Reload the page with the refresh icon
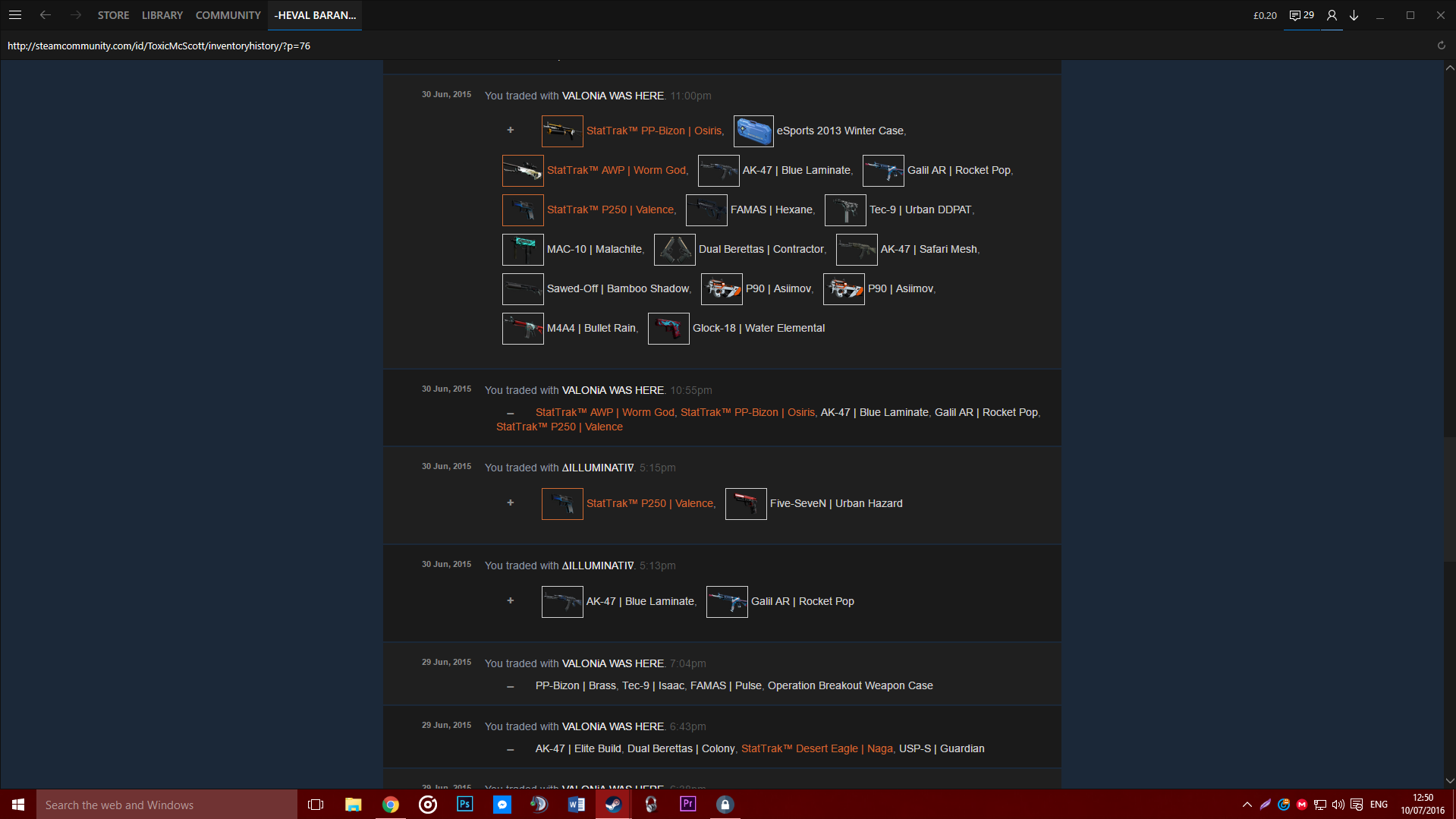This screenshot has height=819, width=1456. click(x=1441, y=46)
